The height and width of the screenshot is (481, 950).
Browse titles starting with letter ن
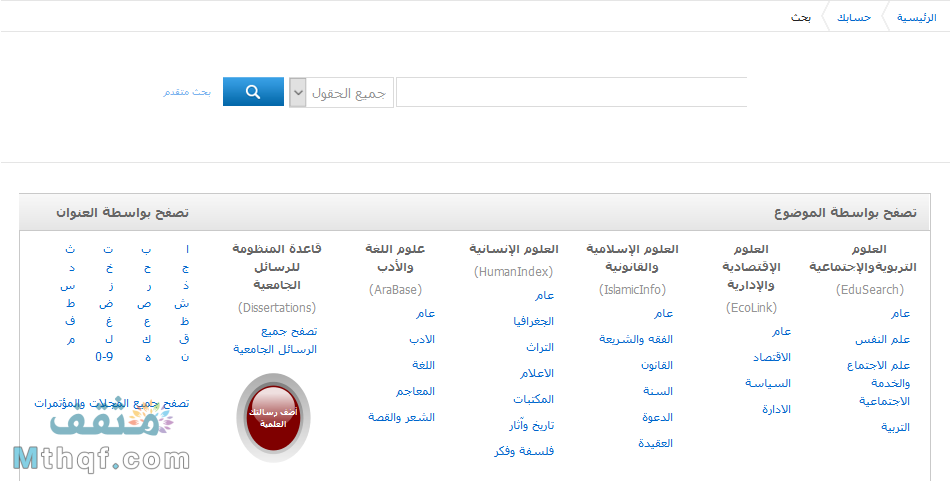(185, 357)
